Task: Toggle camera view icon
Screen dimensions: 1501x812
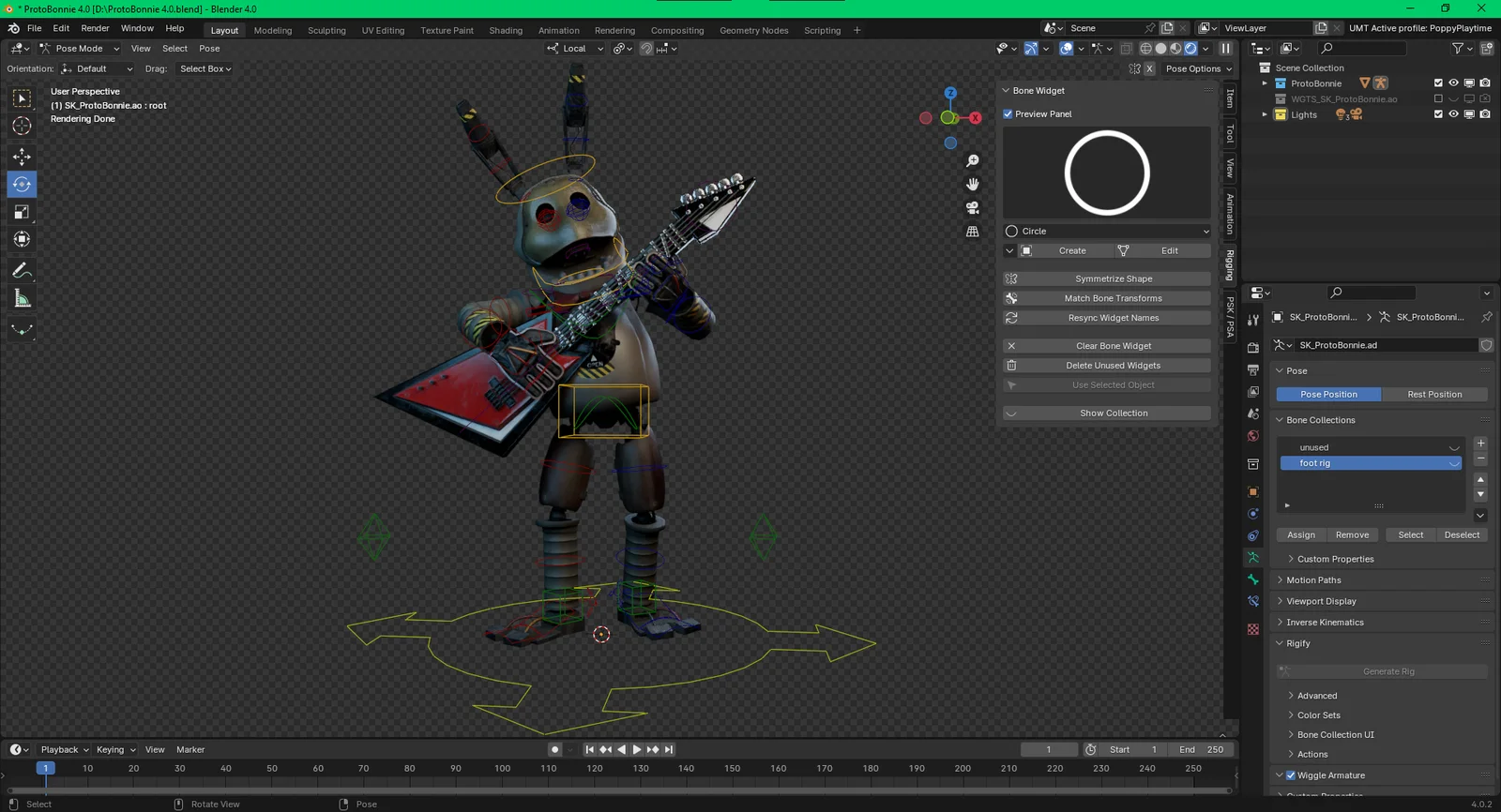Action: pos(973,208)
